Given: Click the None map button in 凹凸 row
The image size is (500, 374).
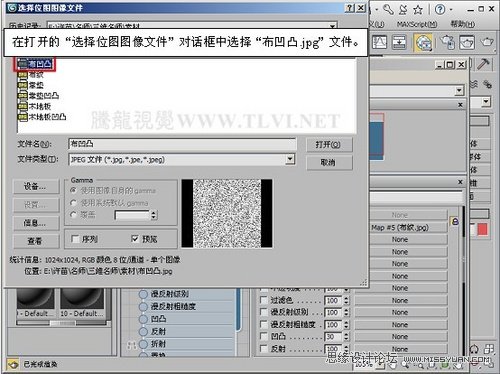Looking at the screenshot, I should tap(400, 337).
